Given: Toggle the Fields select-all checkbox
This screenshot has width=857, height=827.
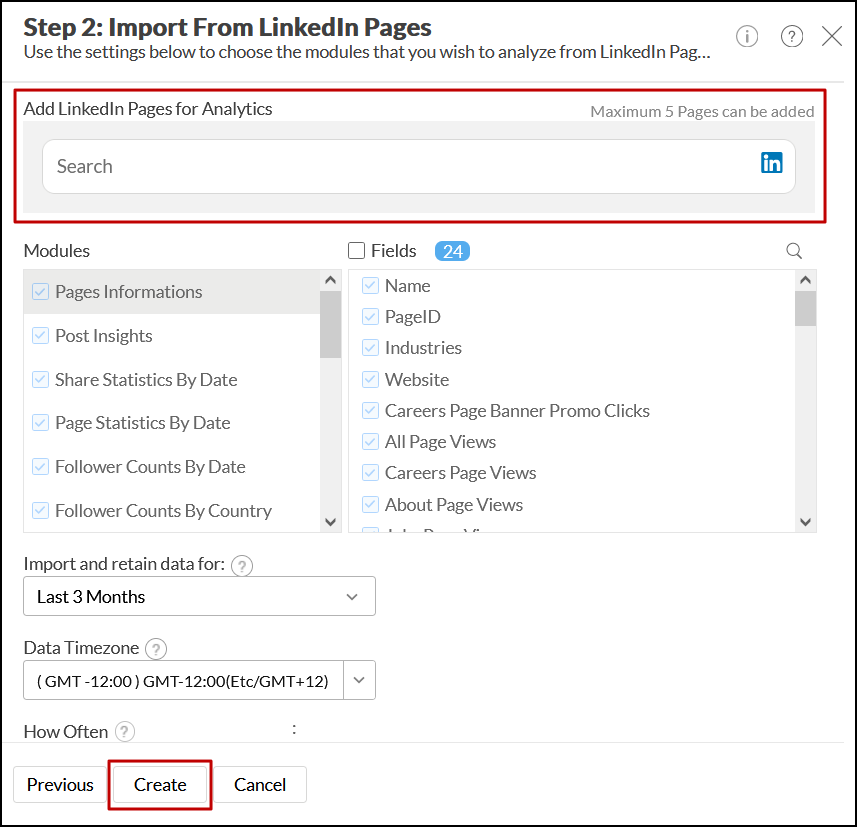Looking at the screenshot, I should pyautogui.click(x=356, y=251).
